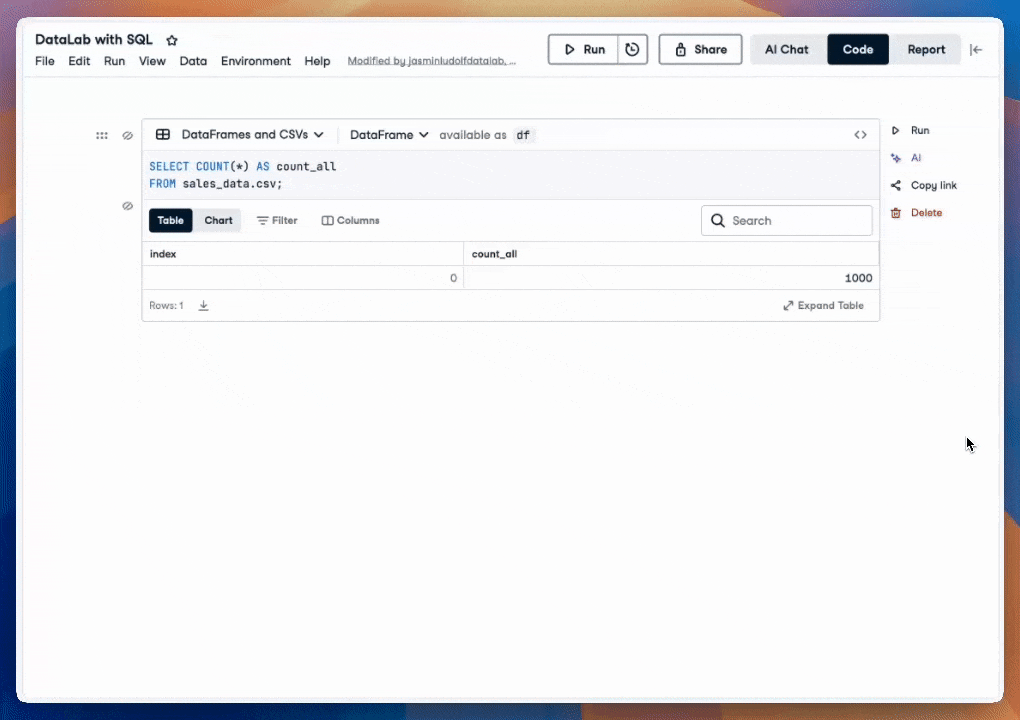Image resolution: width=1020 pixels, height=720 pixels.
Task: Open the run history clock icon
Action: [x=632, y=49]
